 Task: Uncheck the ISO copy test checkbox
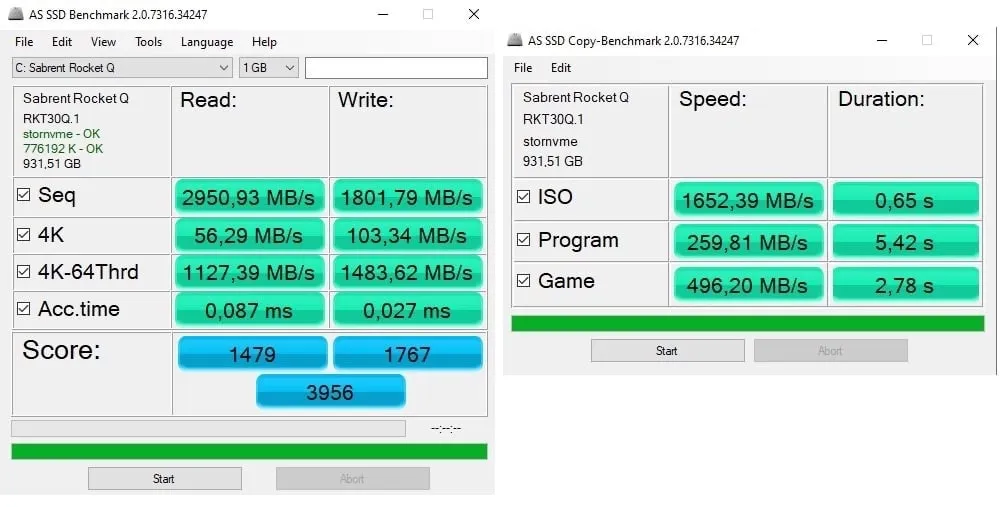pos(524,196)
